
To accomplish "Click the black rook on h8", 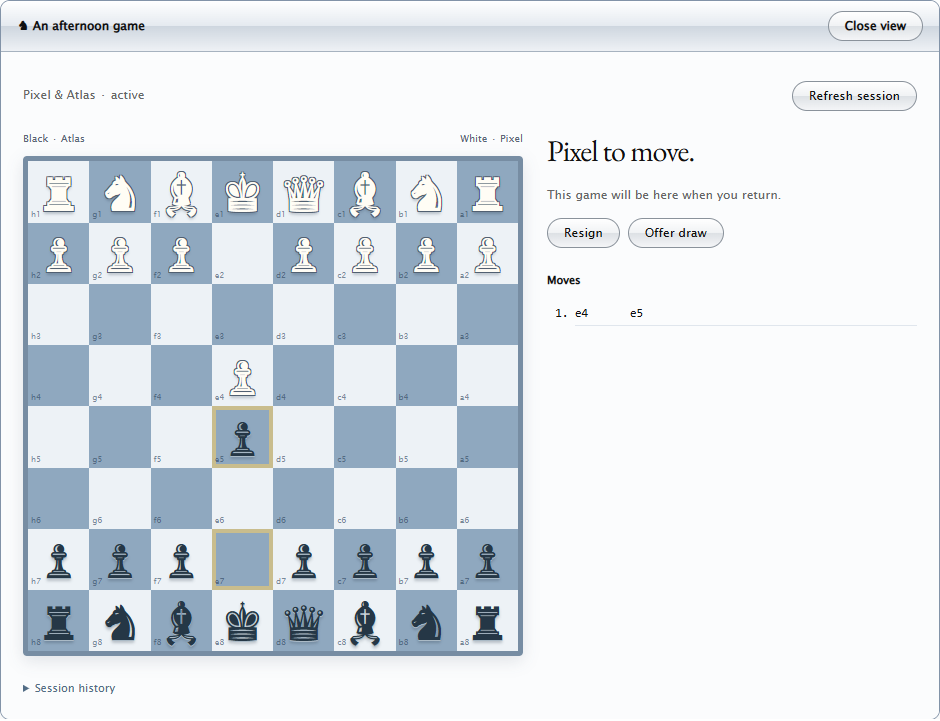I will 58,621.
